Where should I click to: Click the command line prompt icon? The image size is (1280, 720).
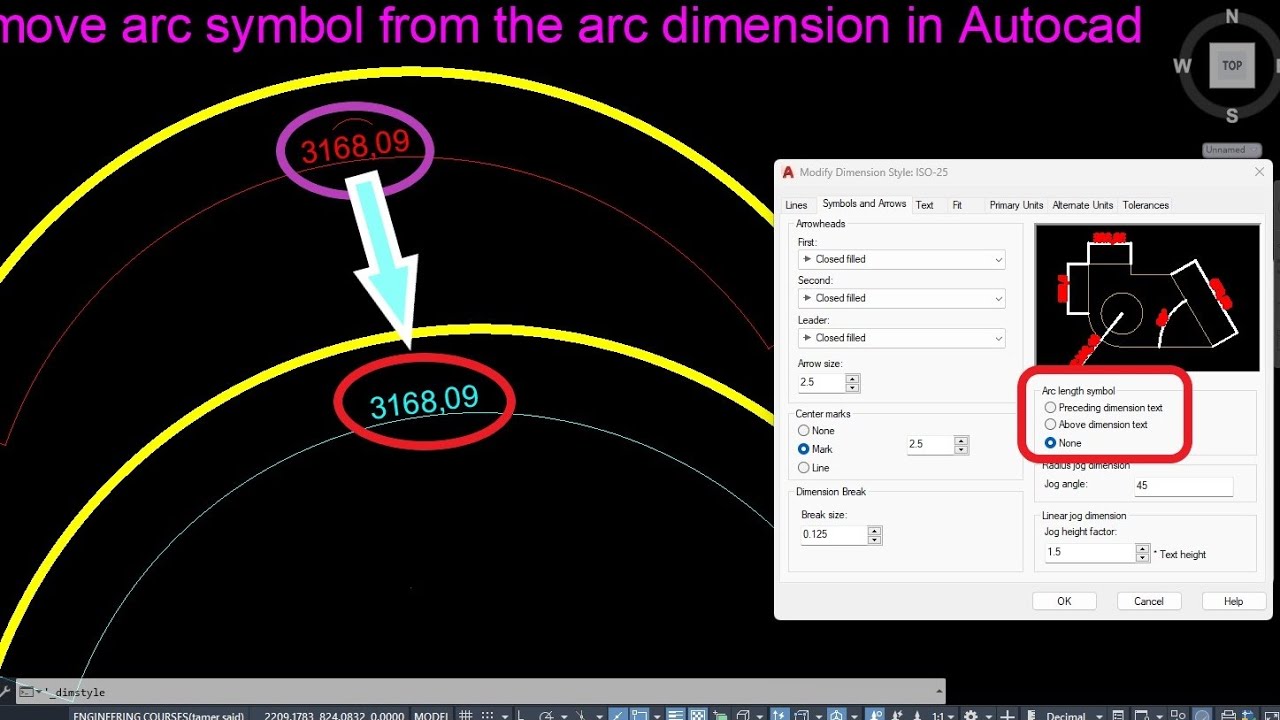click(25, 691)
